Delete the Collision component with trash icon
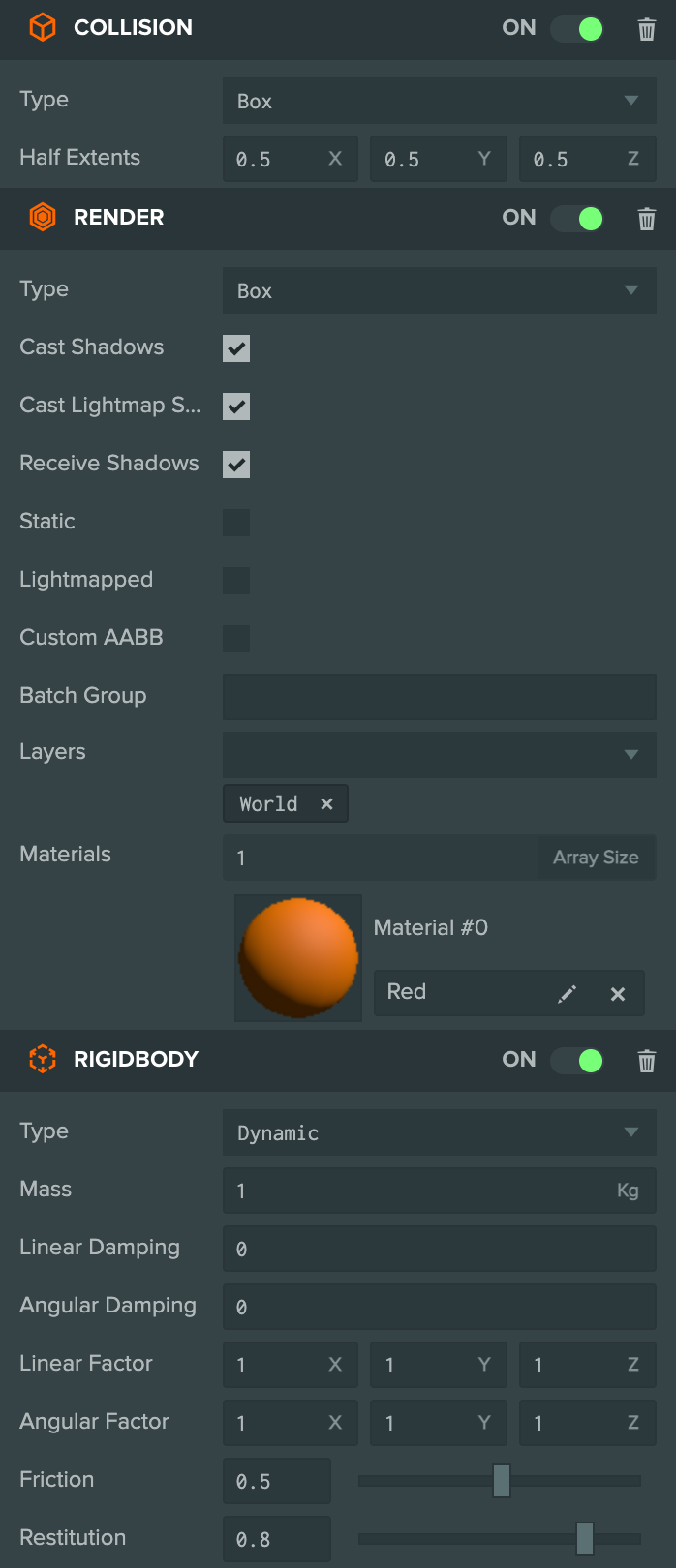The image size is (676, 1568). pyautogui.click(x=647, y=29)
